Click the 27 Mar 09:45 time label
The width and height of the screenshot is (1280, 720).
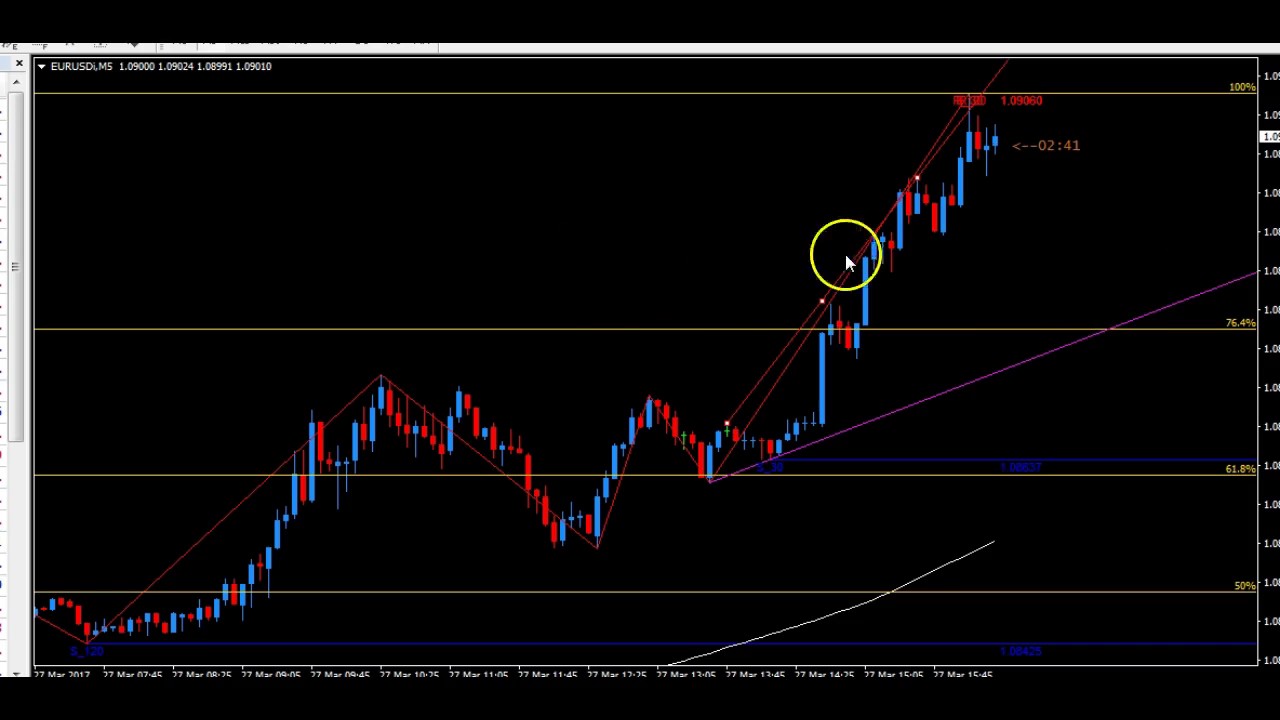coord(340,675)
